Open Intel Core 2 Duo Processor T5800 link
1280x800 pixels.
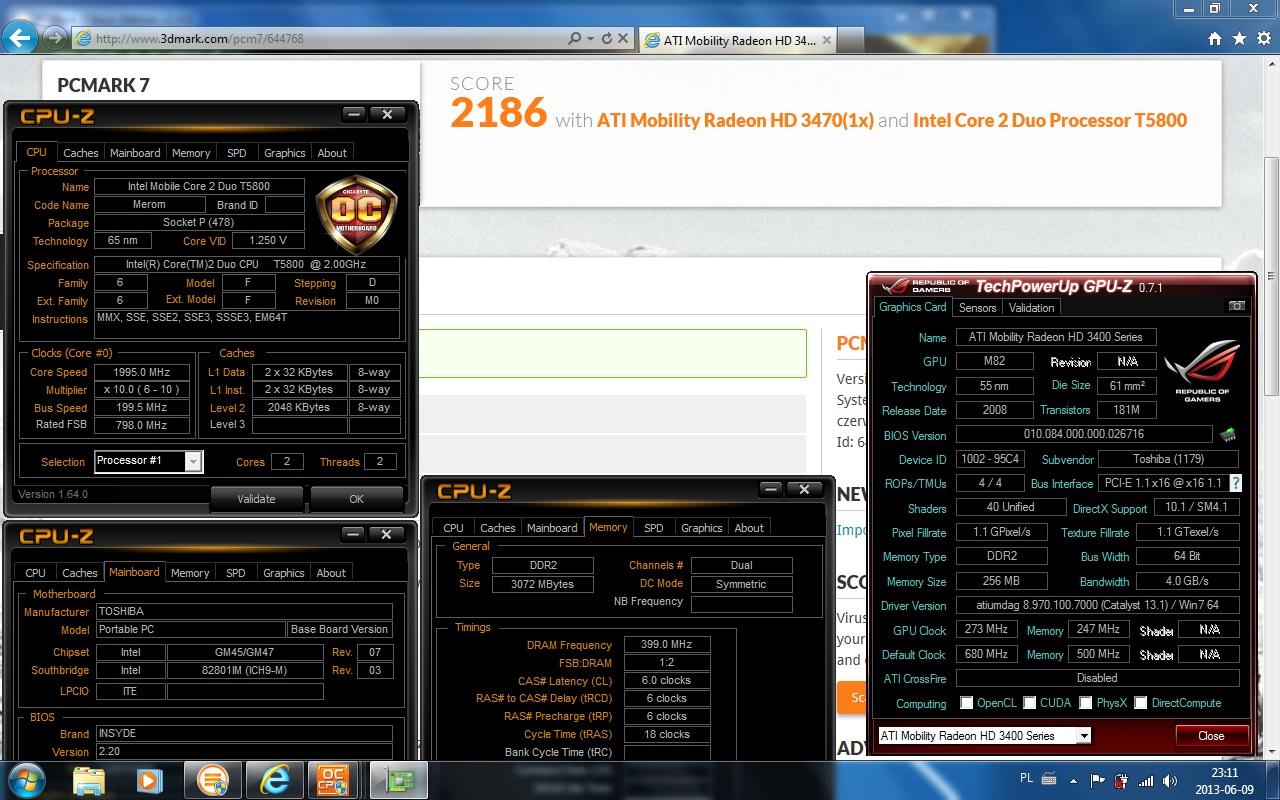pos(1050,120)
